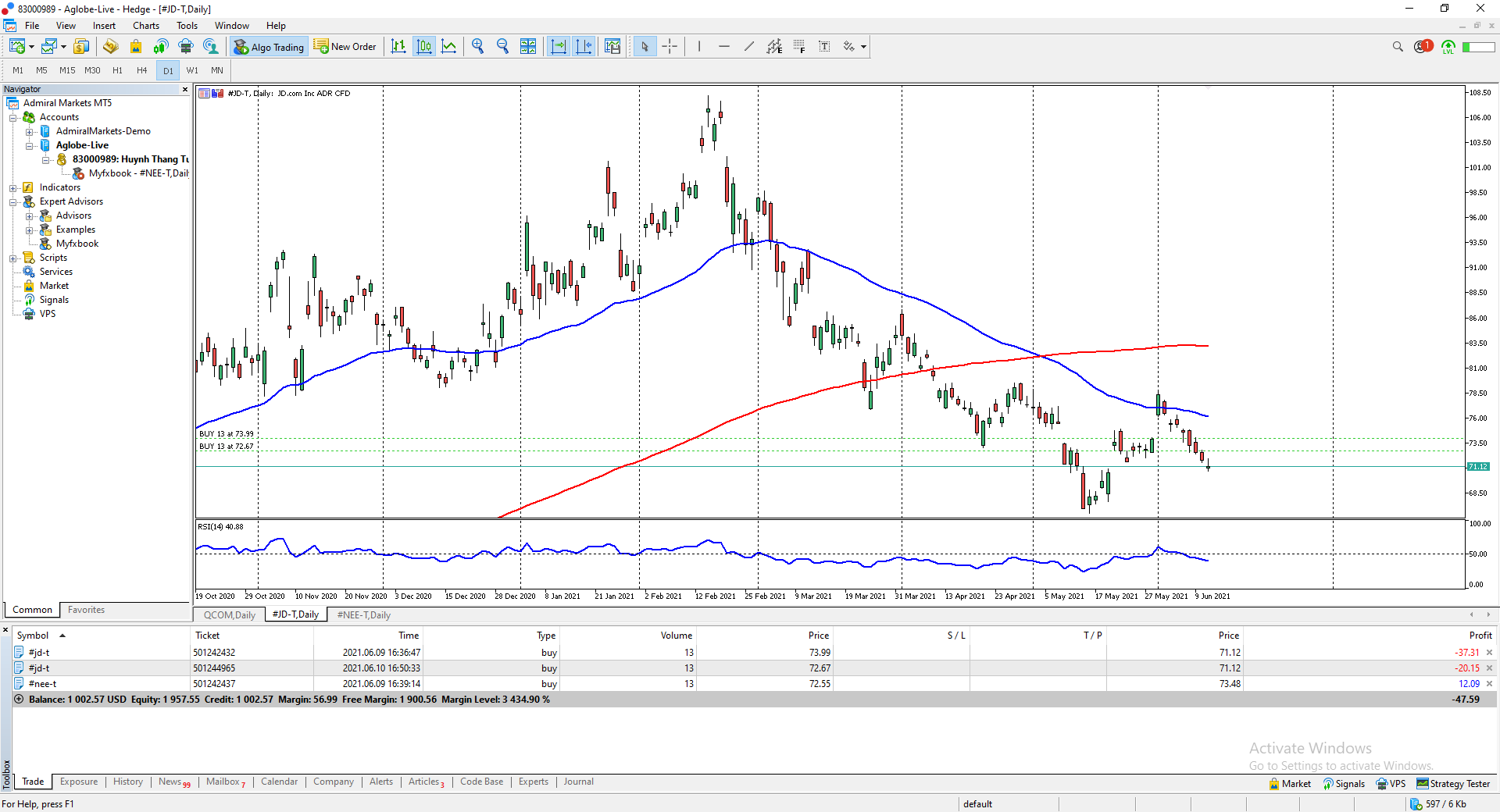
Task: Click the New Order button
Action: point(345,47)
